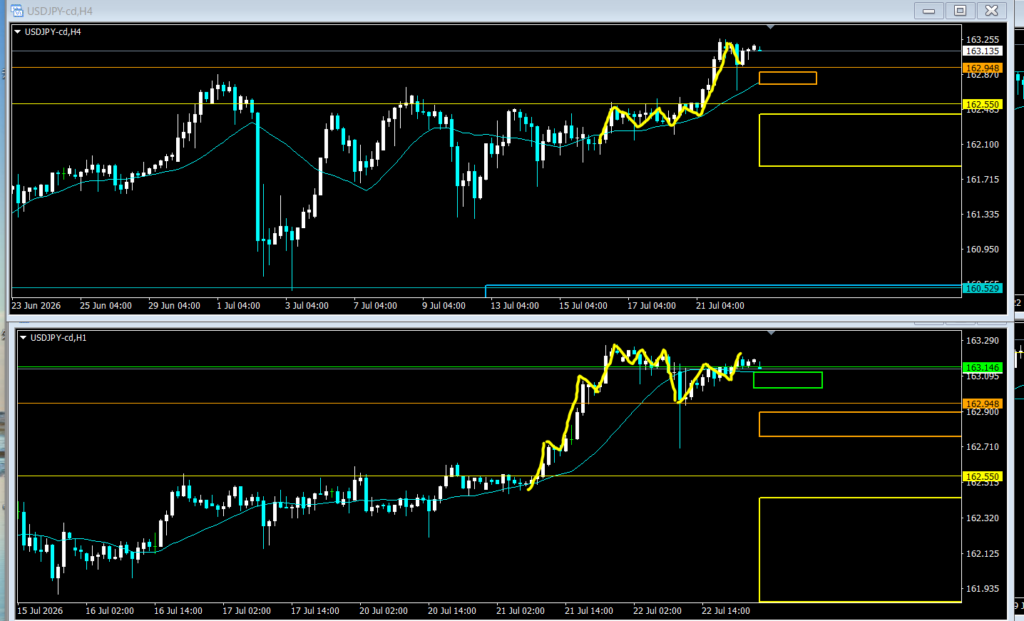1024x621 pixels.
Task: Click the 9 Jul 04:00 time label
Action: [x=443, y=306]
